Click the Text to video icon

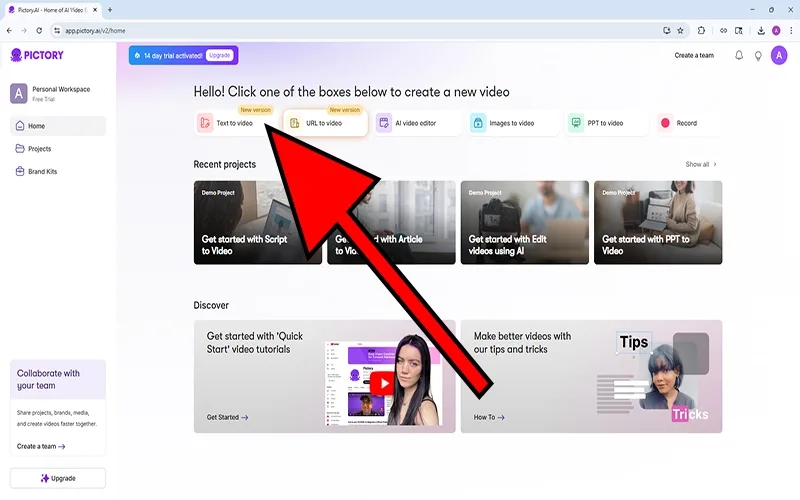[205, 124]
